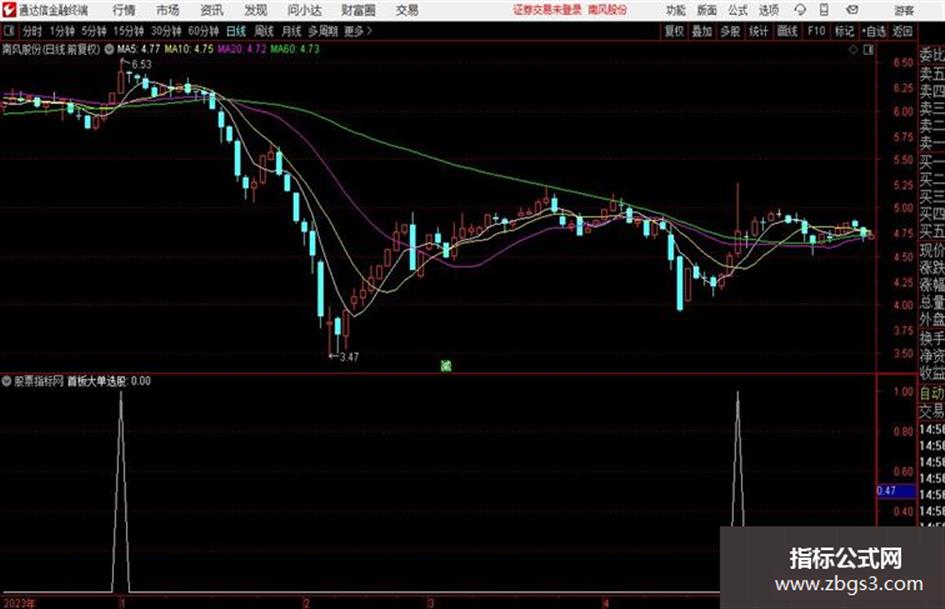This screenshot has width=945, height=609.
Task: Click the 复权 toolbar button
Action: pos(674,31)
